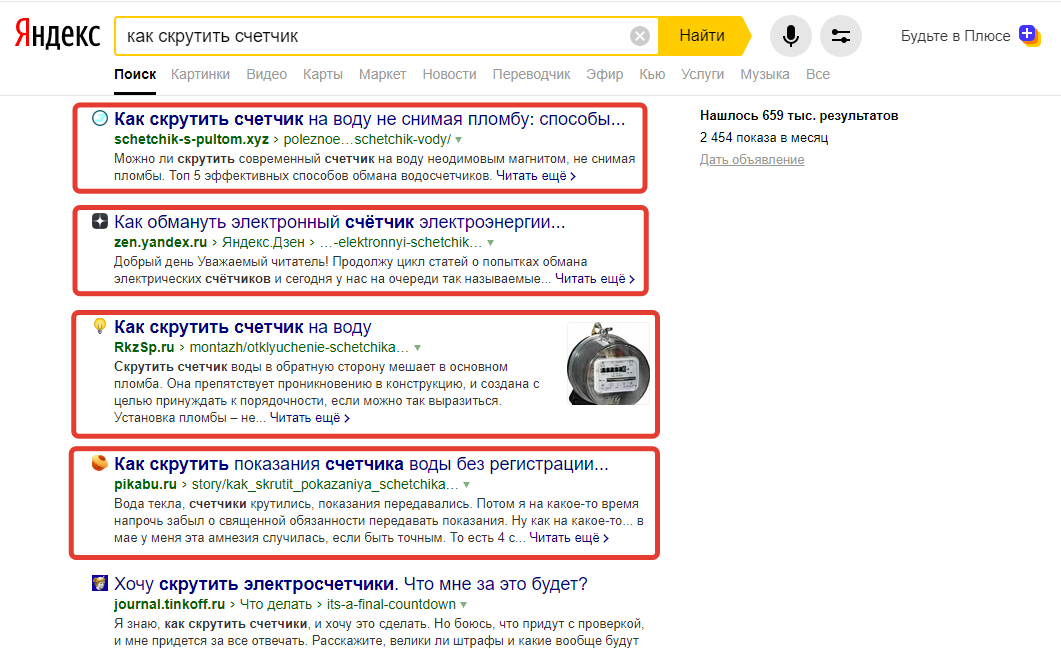Screen dimensions: 1061x648
Task: Open the journal.tinkoff.ru domain link
Action: pos(169,604)
